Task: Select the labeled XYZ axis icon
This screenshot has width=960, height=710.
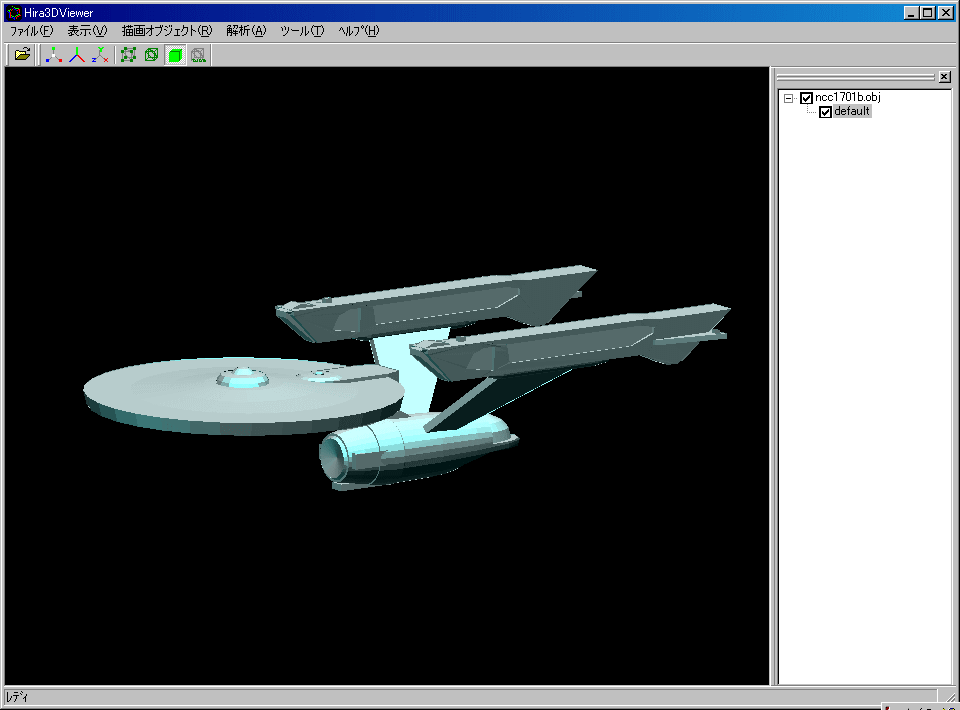Action: [x=100, y=55]
